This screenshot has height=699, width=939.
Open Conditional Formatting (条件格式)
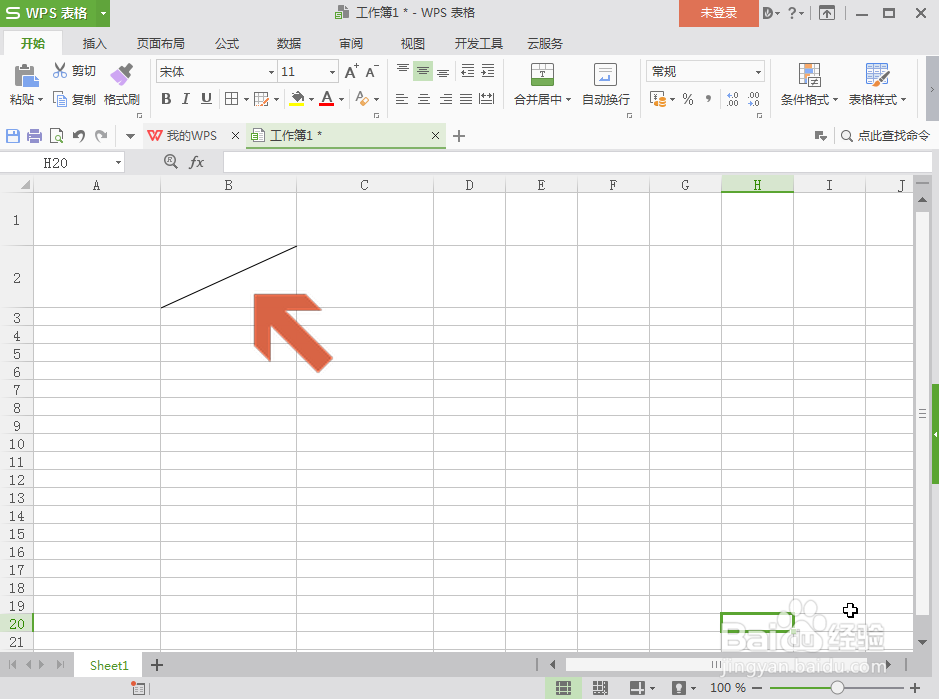coord(809,84)
